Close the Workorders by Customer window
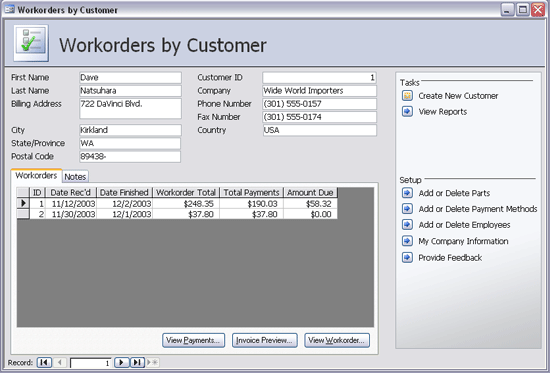The width and height of the screenshot is (550, 373). click(x=538, y=9)
